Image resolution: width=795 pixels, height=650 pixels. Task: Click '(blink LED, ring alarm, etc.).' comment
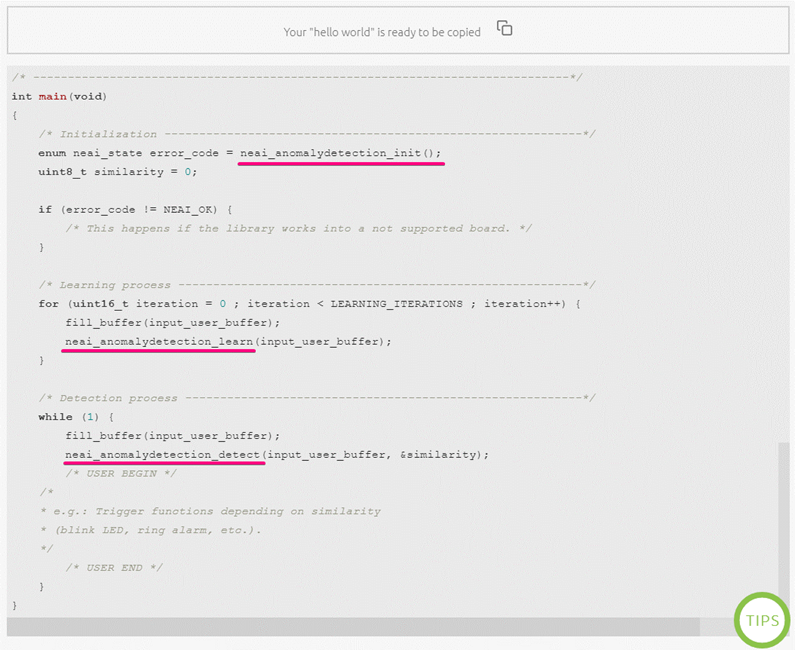[151, 530]
